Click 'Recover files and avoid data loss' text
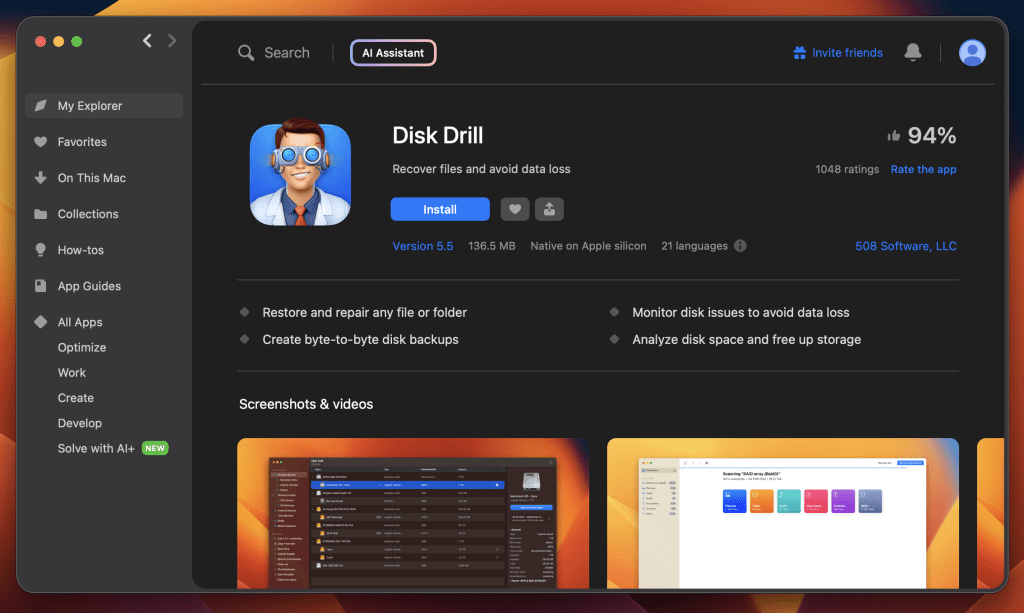 click(x=481, y=169)
